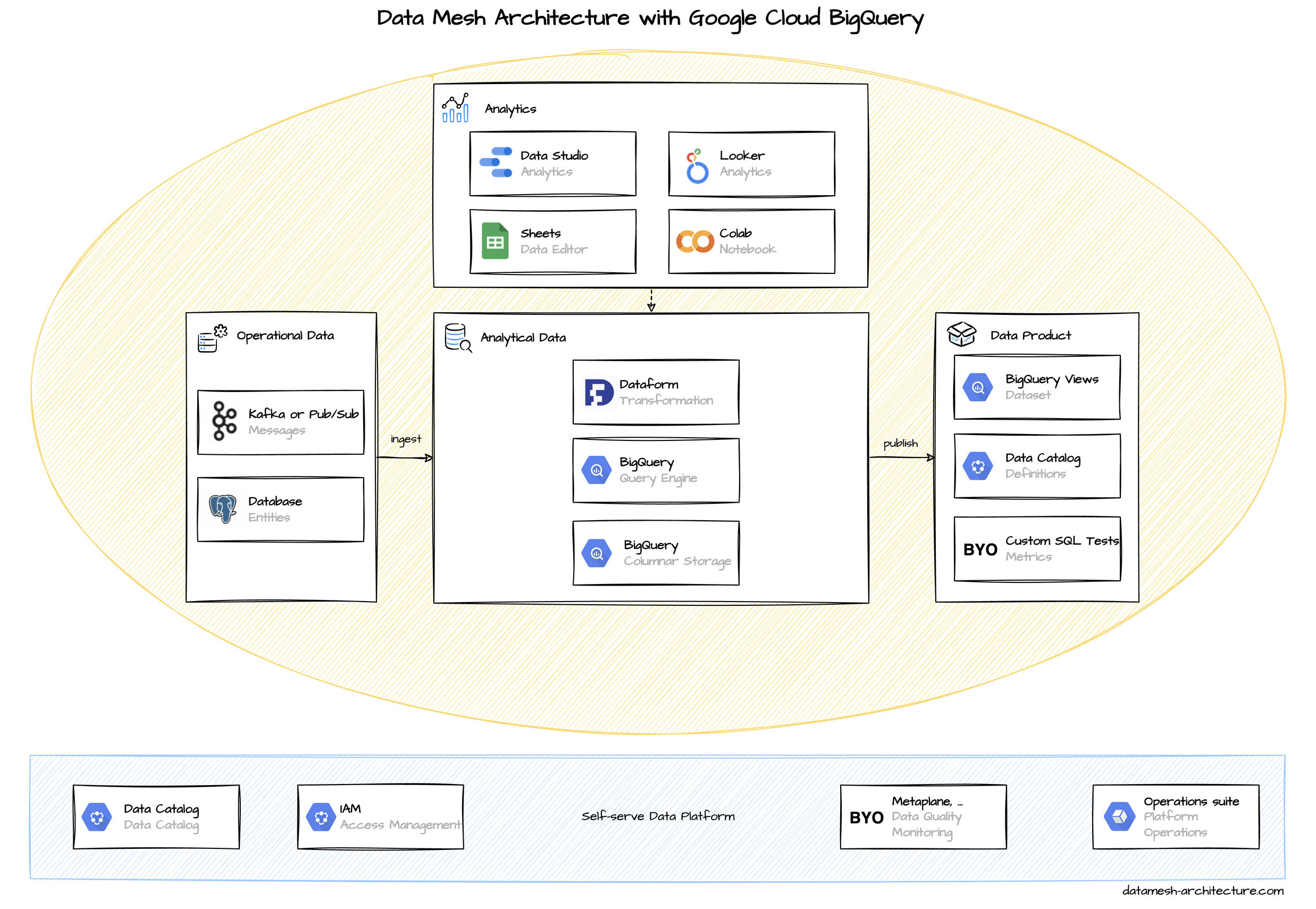Select the Dataform title text
Image resolution: width=1316 pixels, height=909 pixels.
(x=649, y=385)
